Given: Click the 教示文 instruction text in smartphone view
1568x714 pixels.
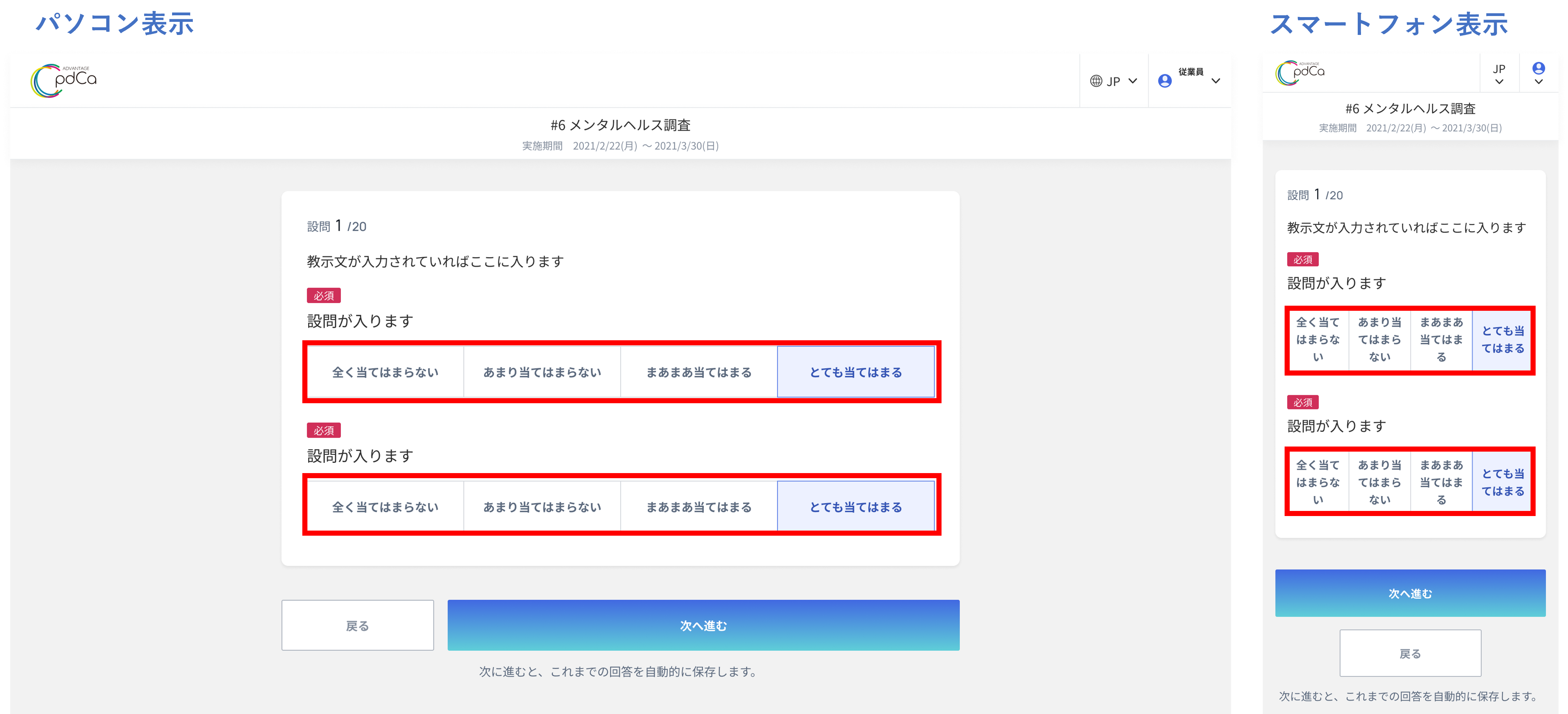Looking at the screenshot, I should pyautogui.click(x=1407, y=228).
